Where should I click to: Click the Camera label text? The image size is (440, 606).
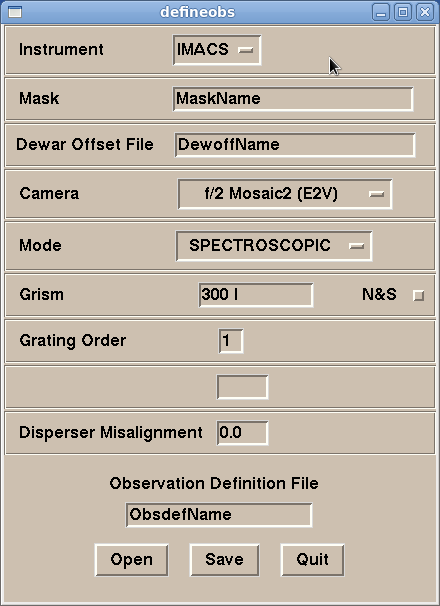(x=49, y=194)
